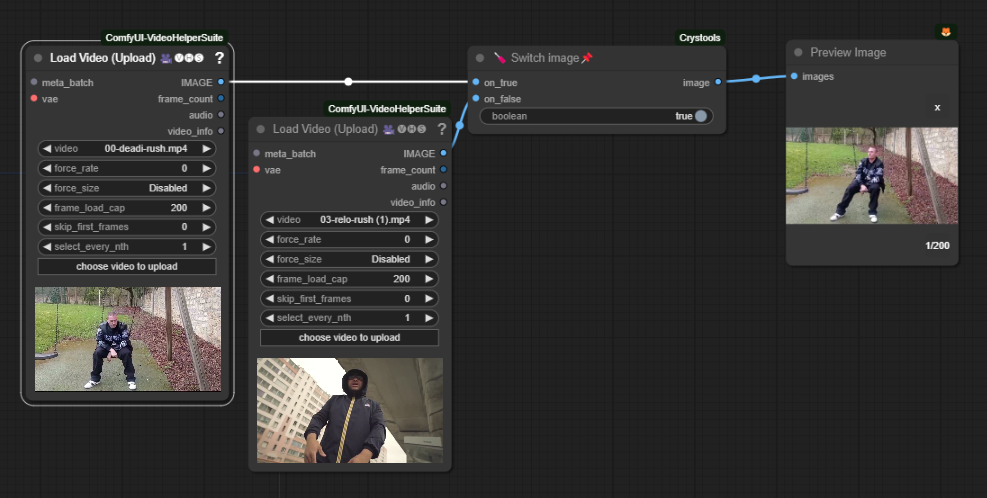Viewport: 987px width, 498px height.
Task: Increase force_rate in first Load Video node
Action: [206, 168]
